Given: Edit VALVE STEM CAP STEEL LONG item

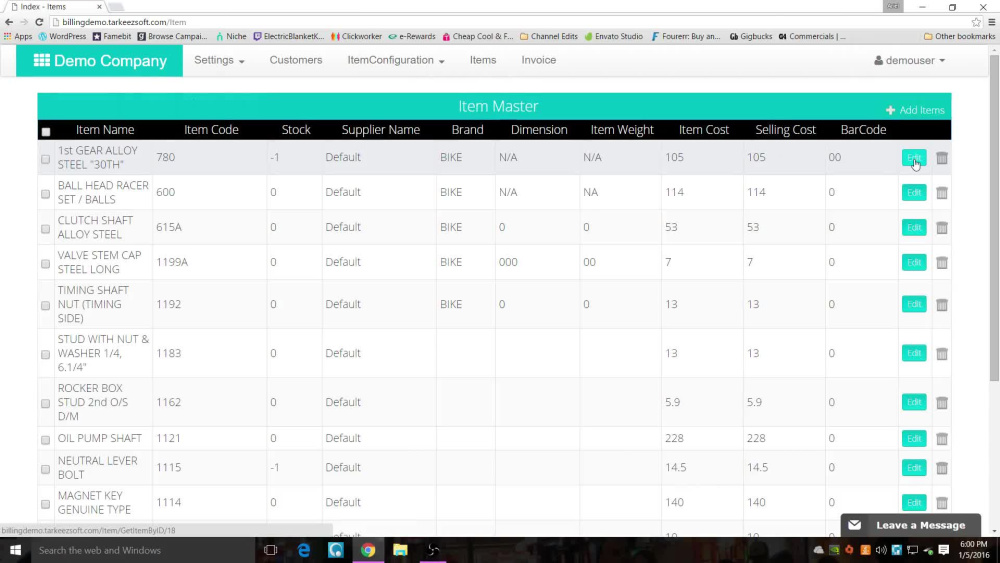Looking at the screenshot, I should pos(914,263).
